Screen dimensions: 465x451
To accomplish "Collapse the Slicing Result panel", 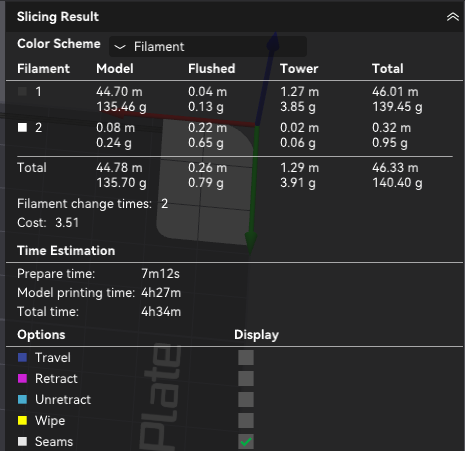I will click(x=452, y=17).
